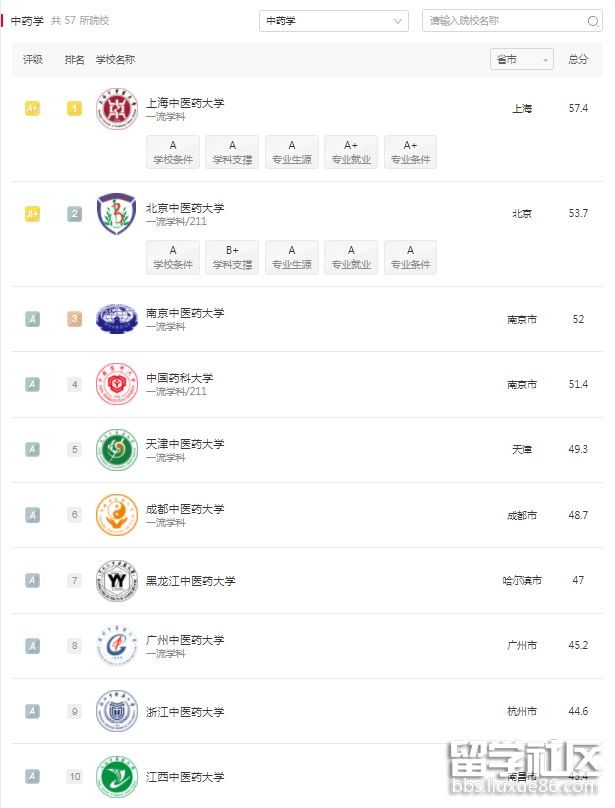The width and height of the screenshot is (615, 808).
Task: Click 北京中医药大学 学科支撑 B+ box
Action: click(x=232, y=257)
